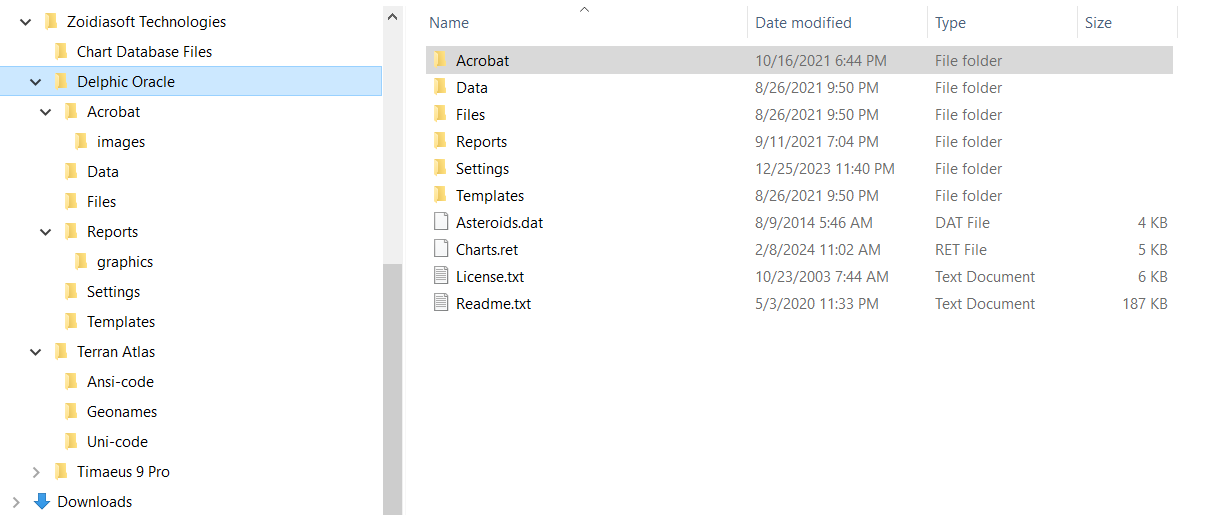
Task: Select the Settings folder name in file list
Action: coord(482,169)
